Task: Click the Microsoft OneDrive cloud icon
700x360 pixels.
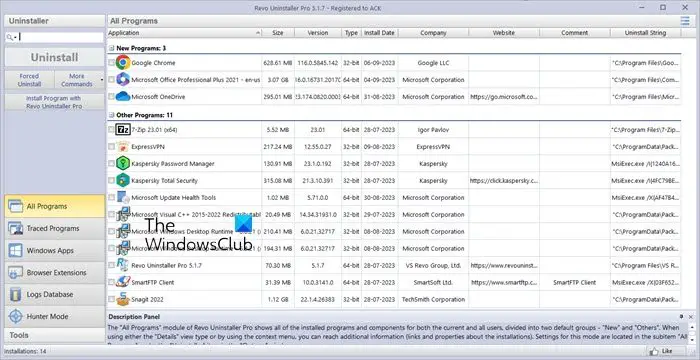Action: [x=123, y=96]
